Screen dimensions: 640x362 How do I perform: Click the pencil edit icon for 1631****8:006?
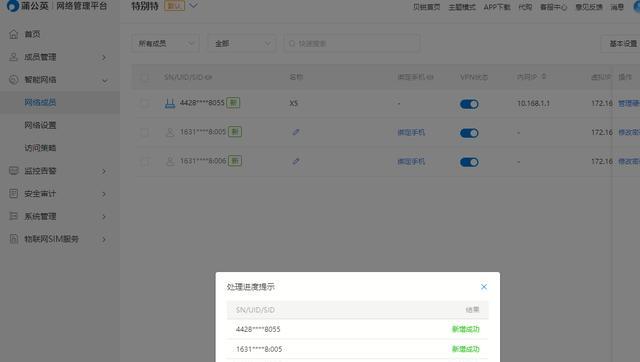pyautogui.click(x=296, y=161)
